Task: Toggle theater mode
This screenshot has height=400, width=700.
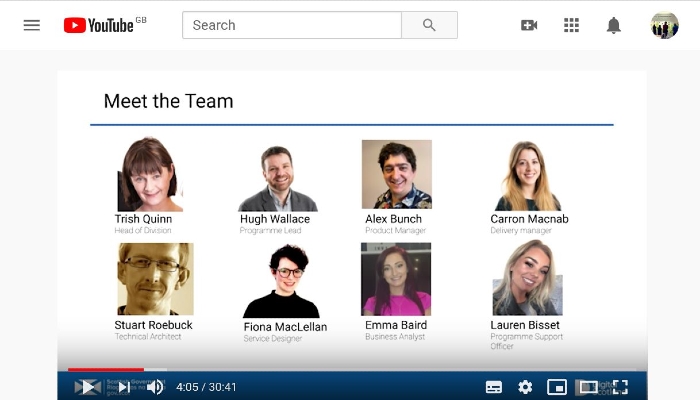Action: coord(588,387)
